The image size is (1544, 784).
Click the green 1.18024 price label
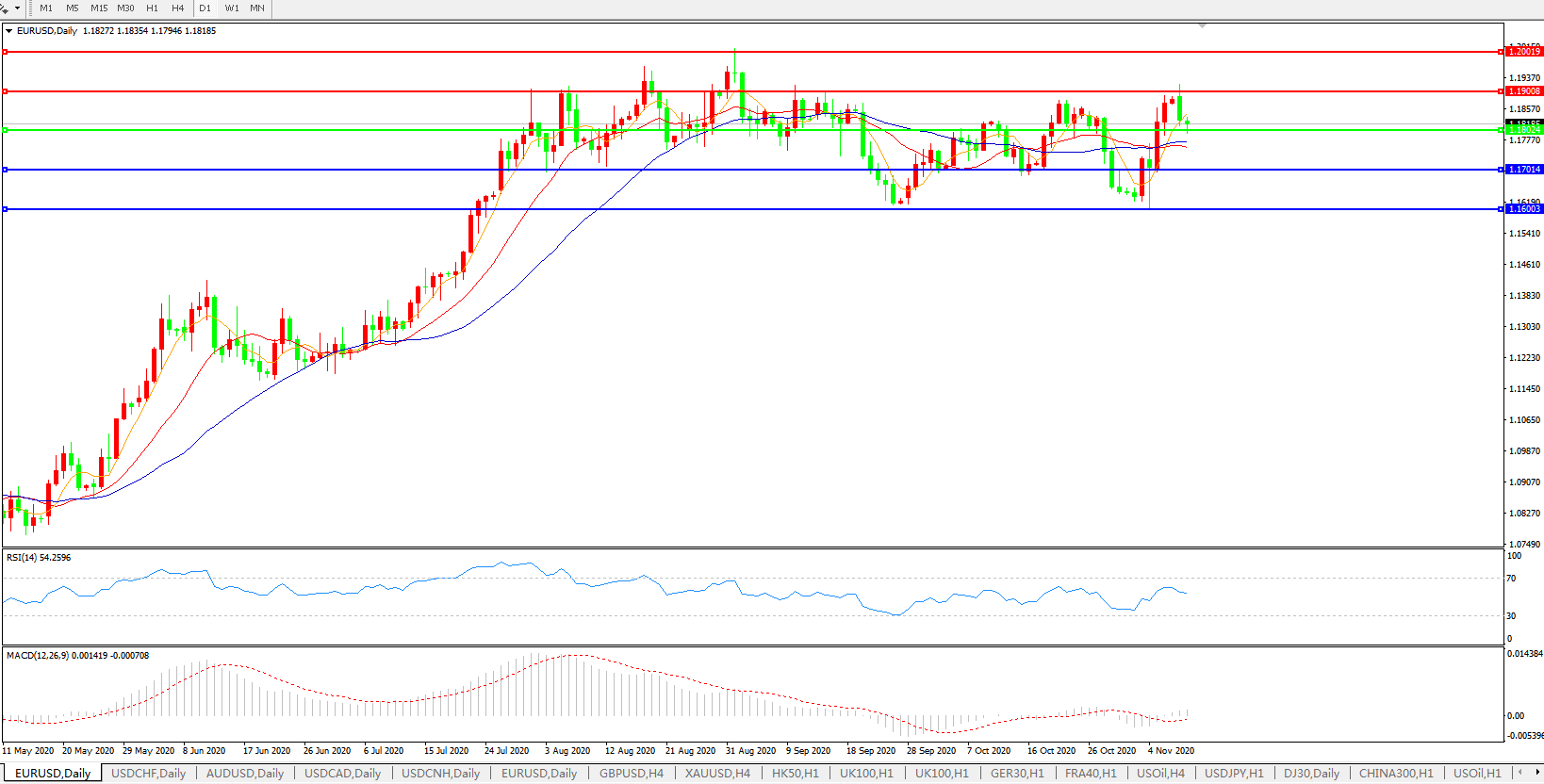tap(1523, 130)
